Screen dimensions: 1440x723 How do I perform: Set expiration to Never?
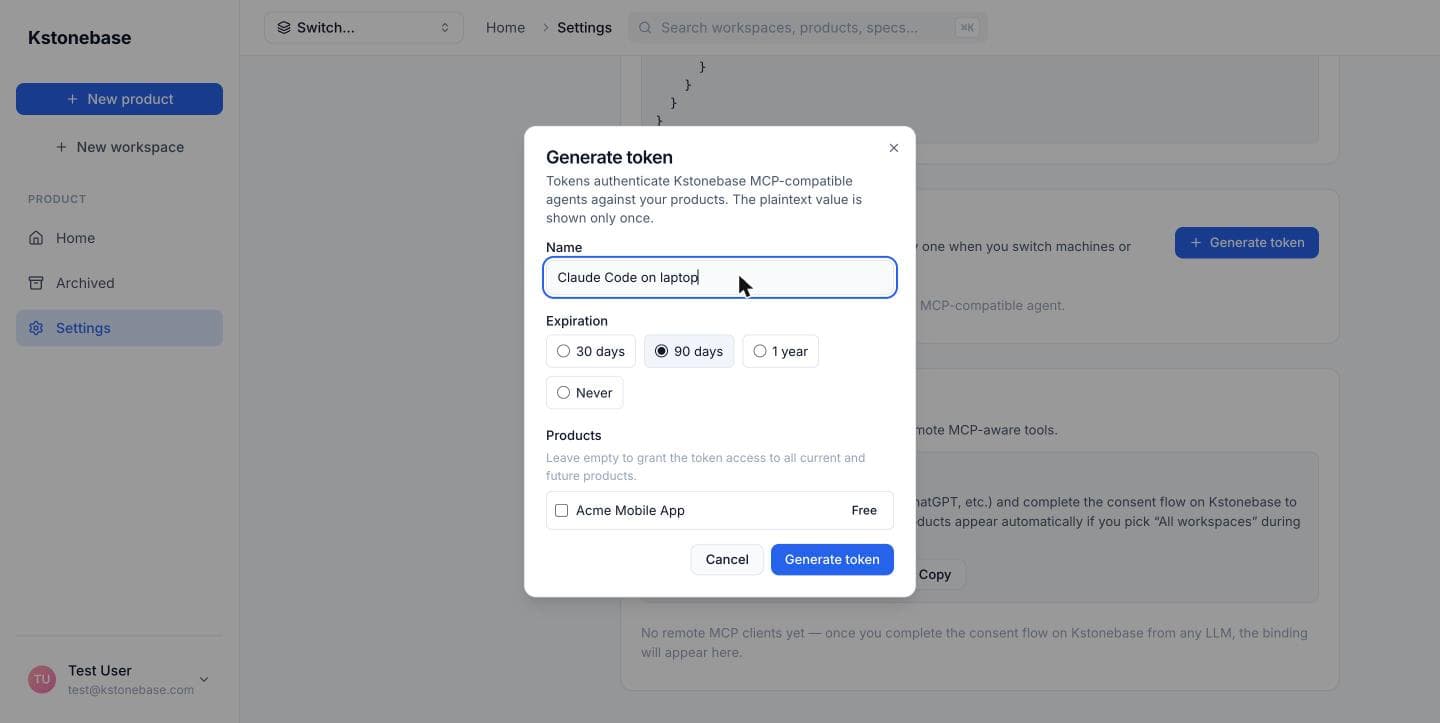(584, 393)
